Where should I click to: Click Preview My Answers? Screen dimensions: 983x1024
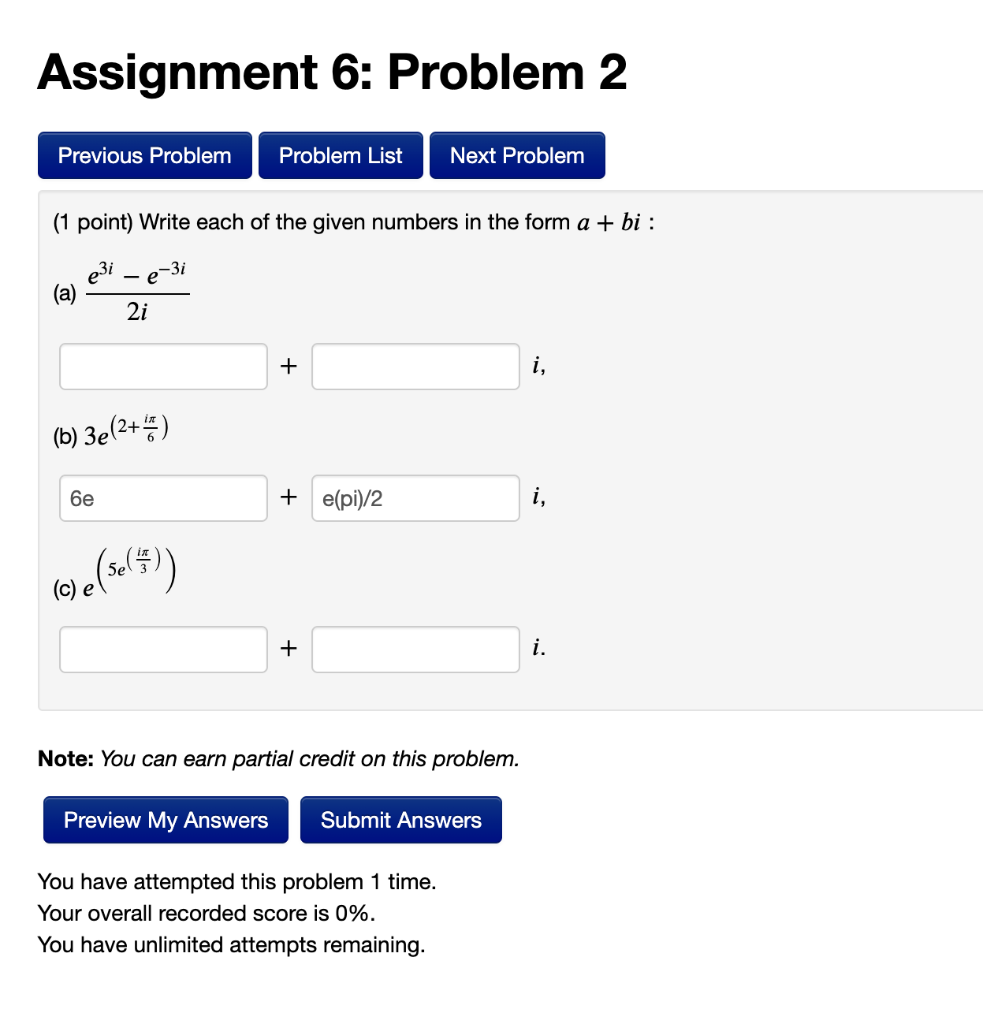click(x=165, y=820)
